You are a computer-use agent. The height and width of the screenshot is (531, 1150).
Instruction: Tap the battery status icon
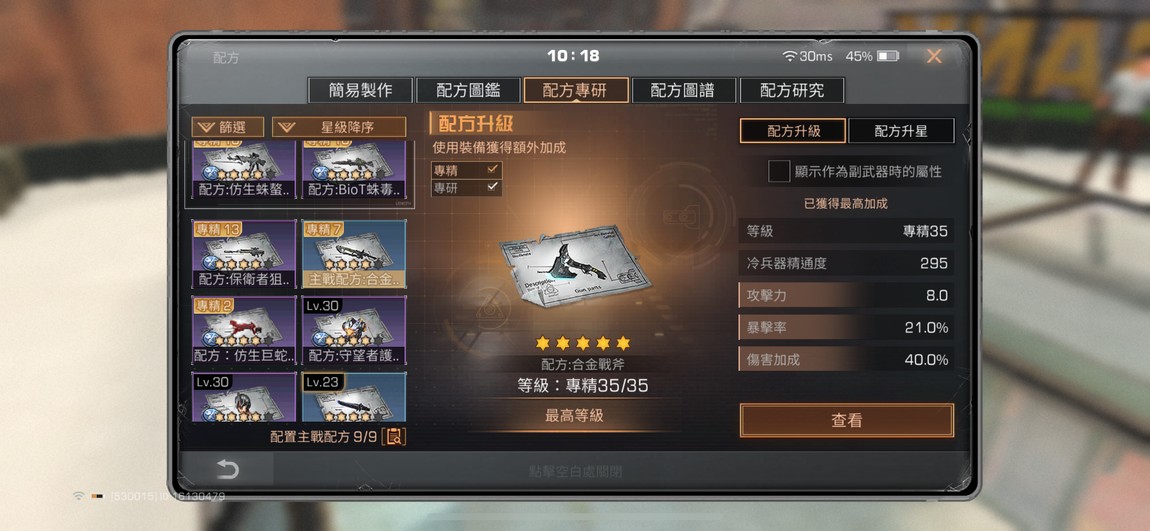887,56
